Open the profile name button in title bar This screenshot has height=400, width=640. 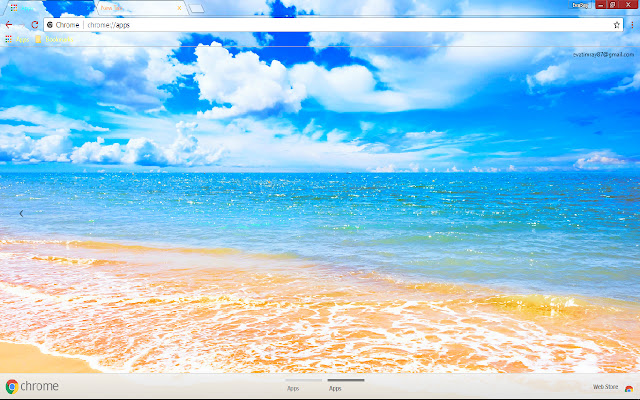click(580, 5)
